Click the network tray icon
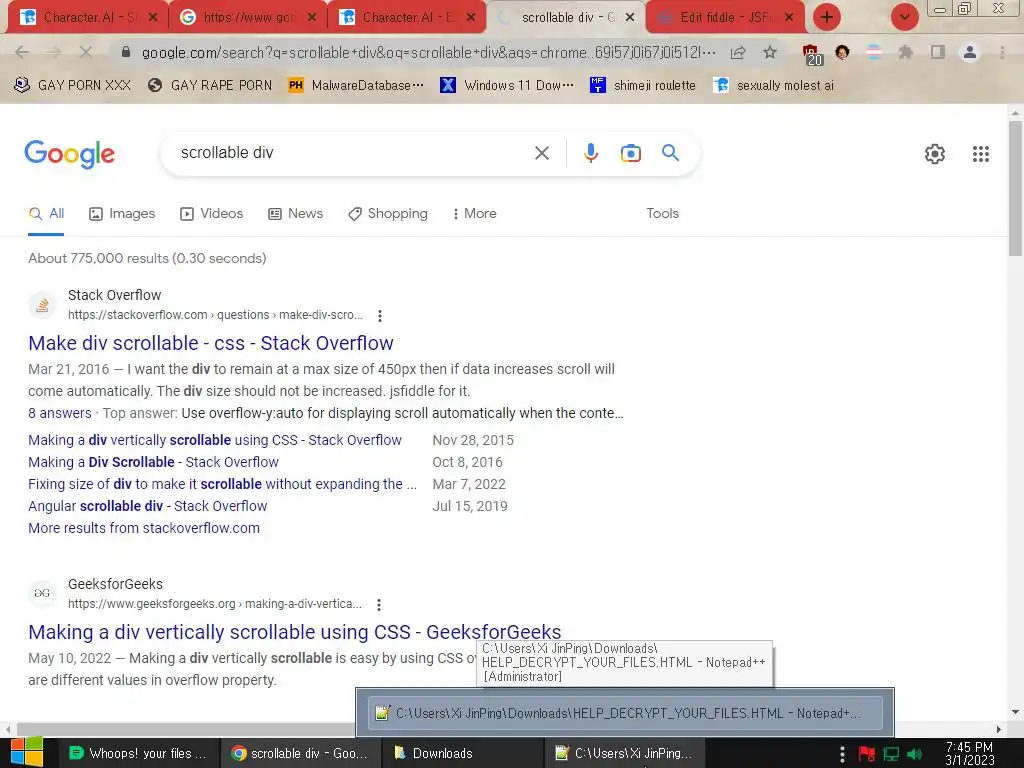1024x768 pixels. (x=891, y=754)
